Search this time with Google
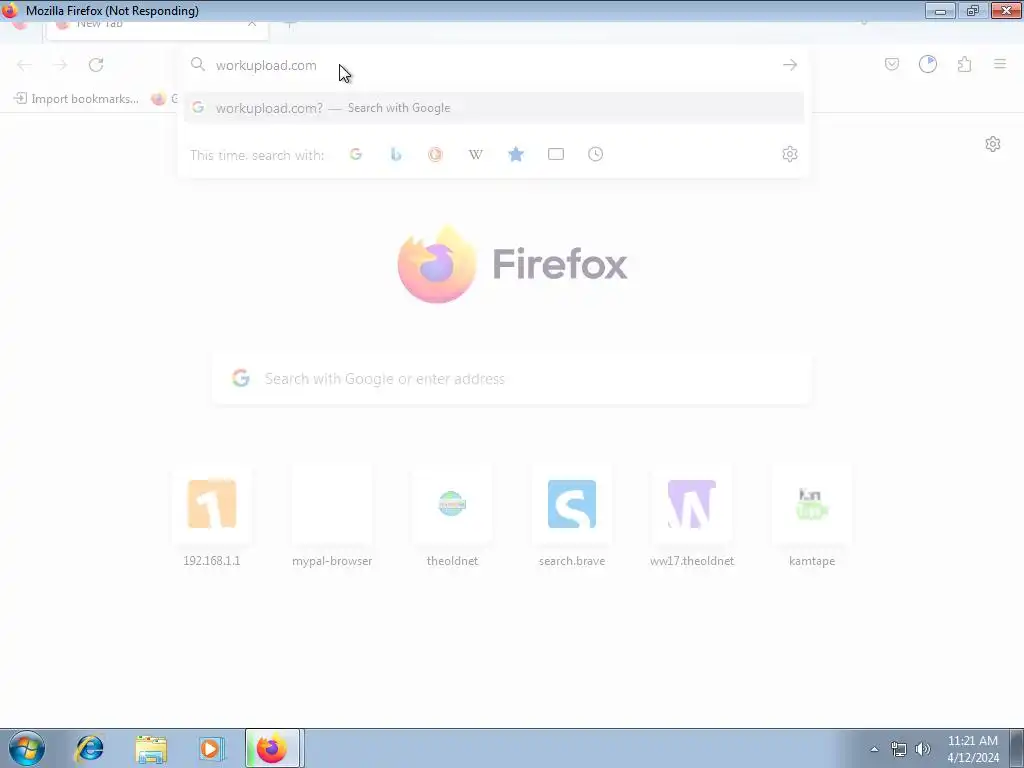The width and height of the screenshot is (1024, 768). 355,154
